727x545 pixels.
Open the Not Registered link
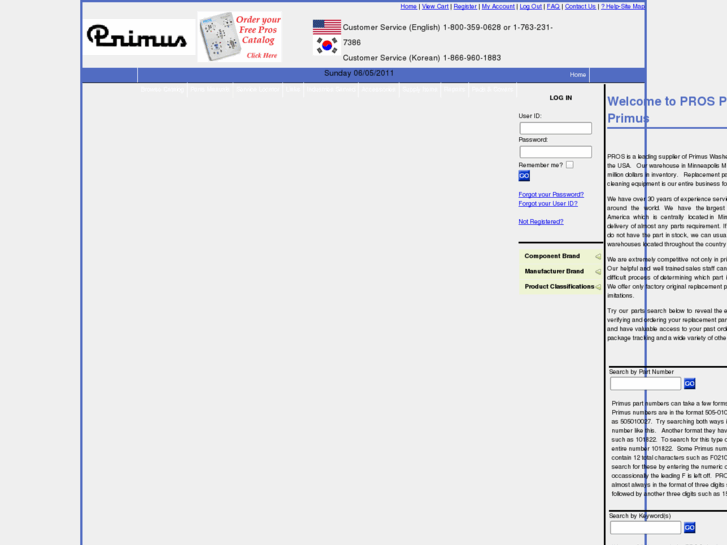point(541,222)
